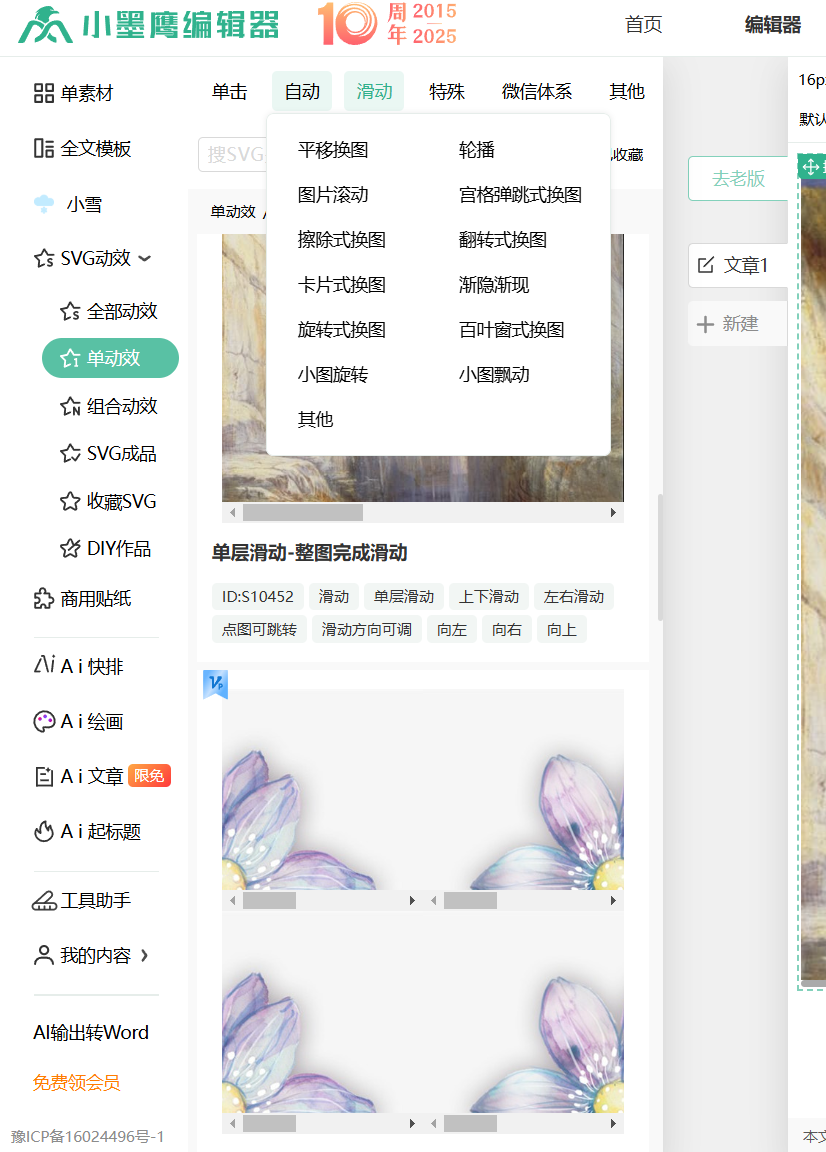Select 组合动效 in sidebar tree
826x1152 pixels.
point(122,406)
